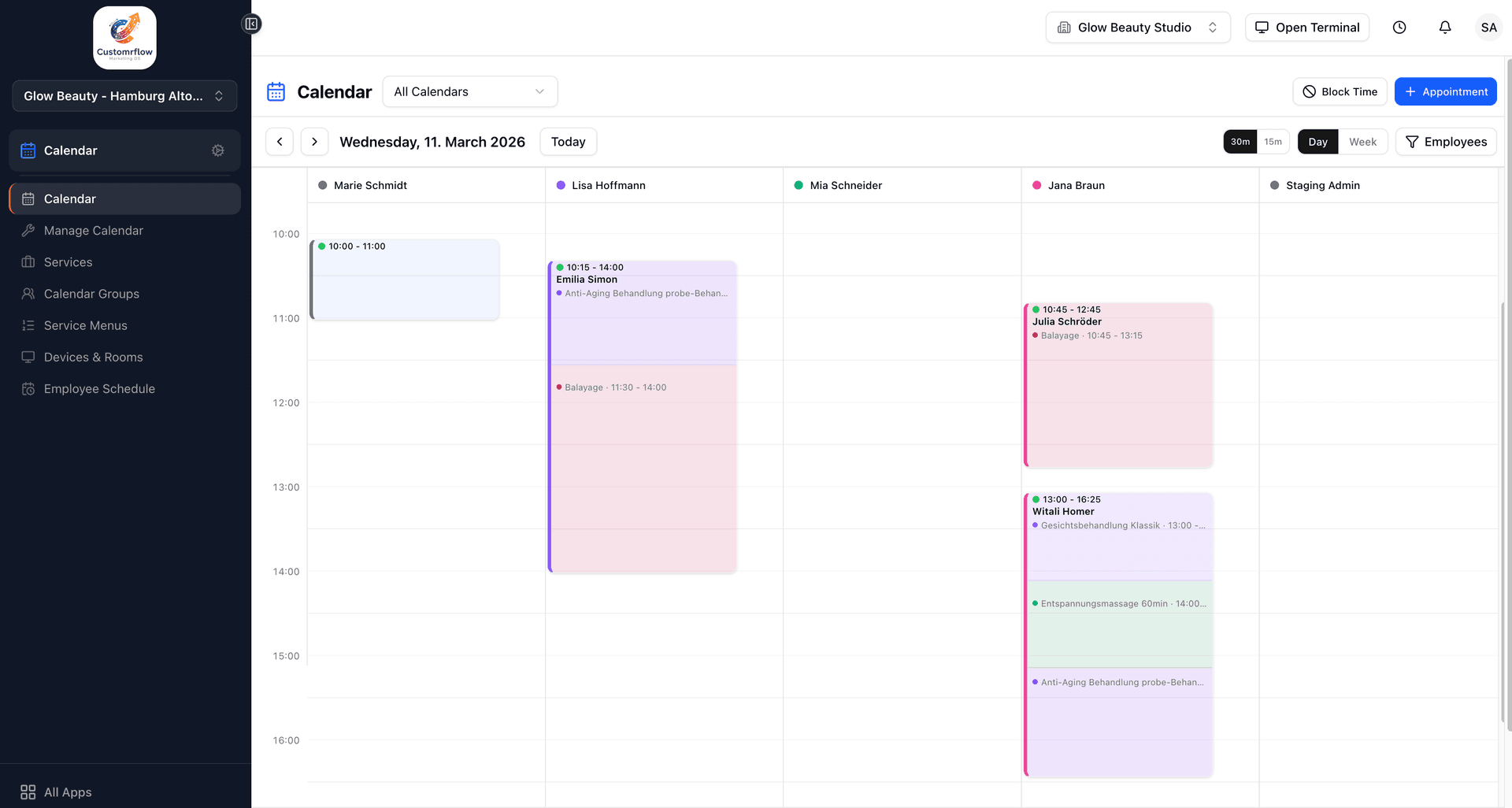Jump to Today
The width and height of the screenshot is (1512, 808).
(x=568, y=142)
